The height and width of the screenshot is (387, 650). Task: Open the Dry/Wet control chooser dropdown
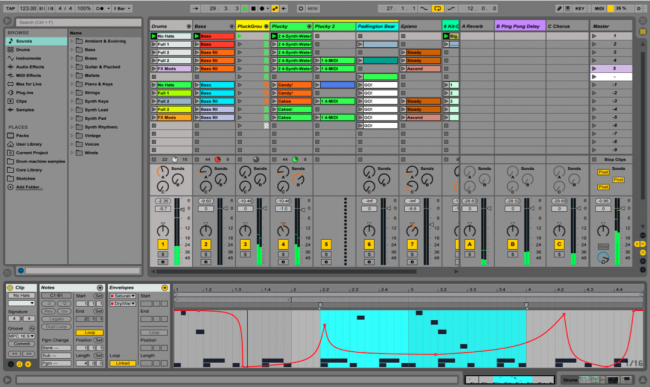click(122, 304)
